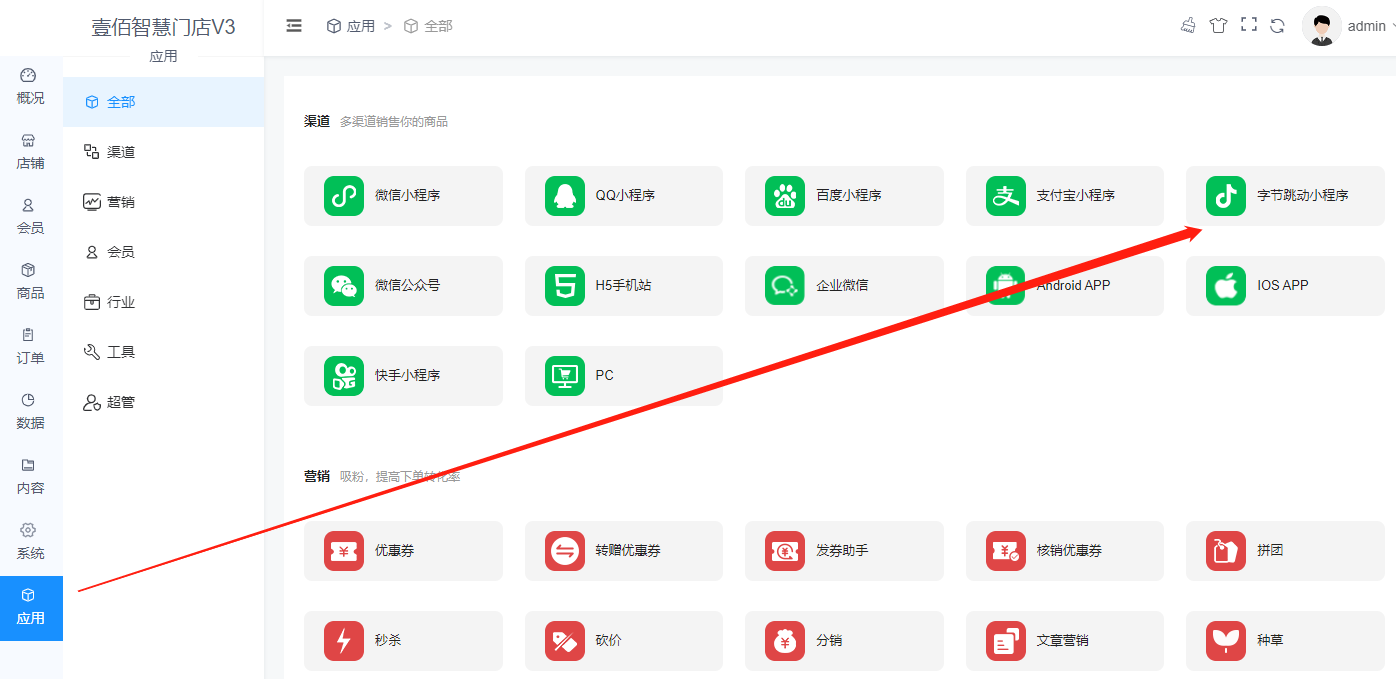Go to 内容 in main nav

[x=30, y=477]
